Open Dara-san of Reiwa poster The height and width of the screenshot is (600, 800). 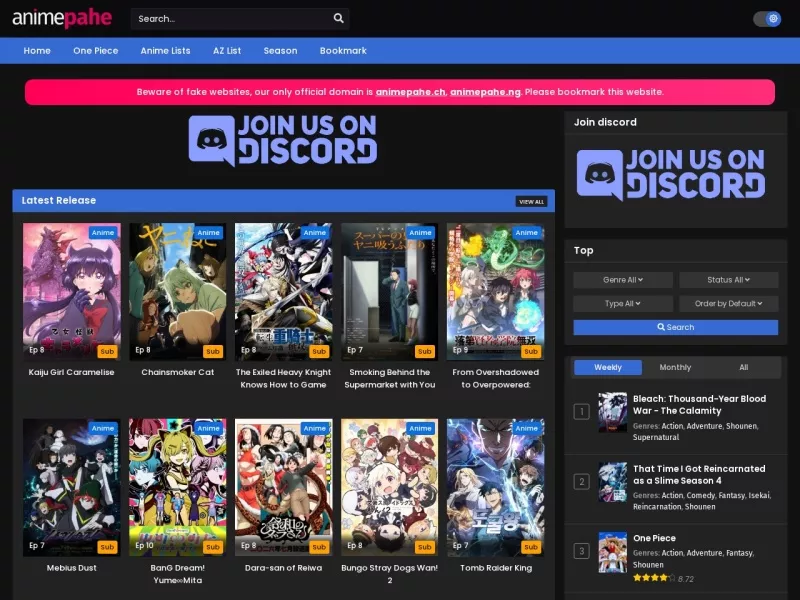[283, 487]
